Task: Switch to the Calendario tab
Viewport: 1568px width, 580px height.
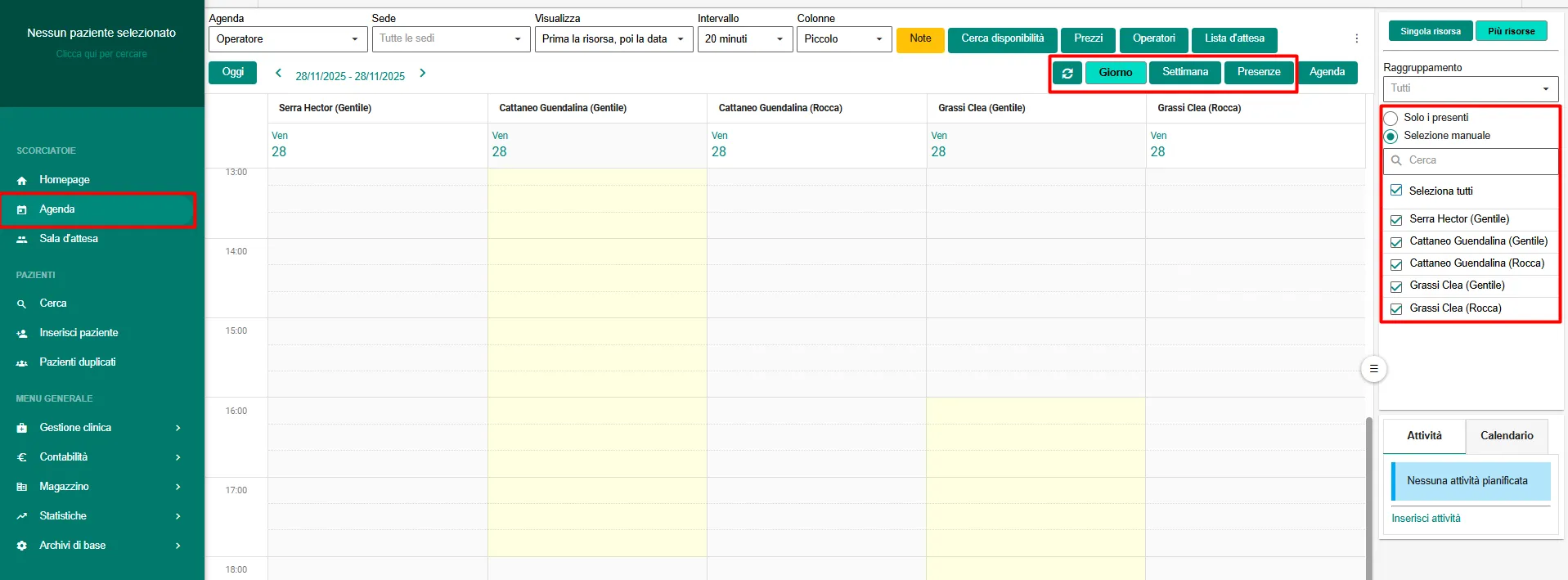Action: (1506, 436)
